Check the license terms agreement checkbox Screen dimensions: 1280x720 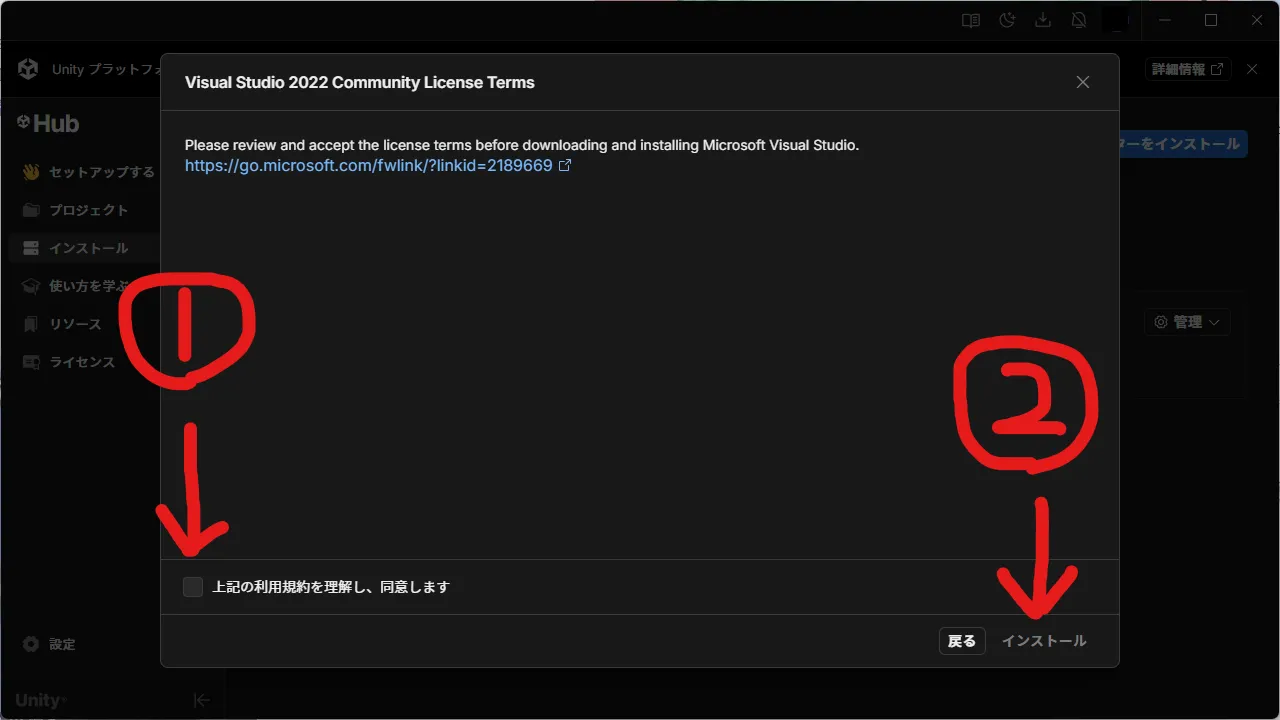coord(193,587)
